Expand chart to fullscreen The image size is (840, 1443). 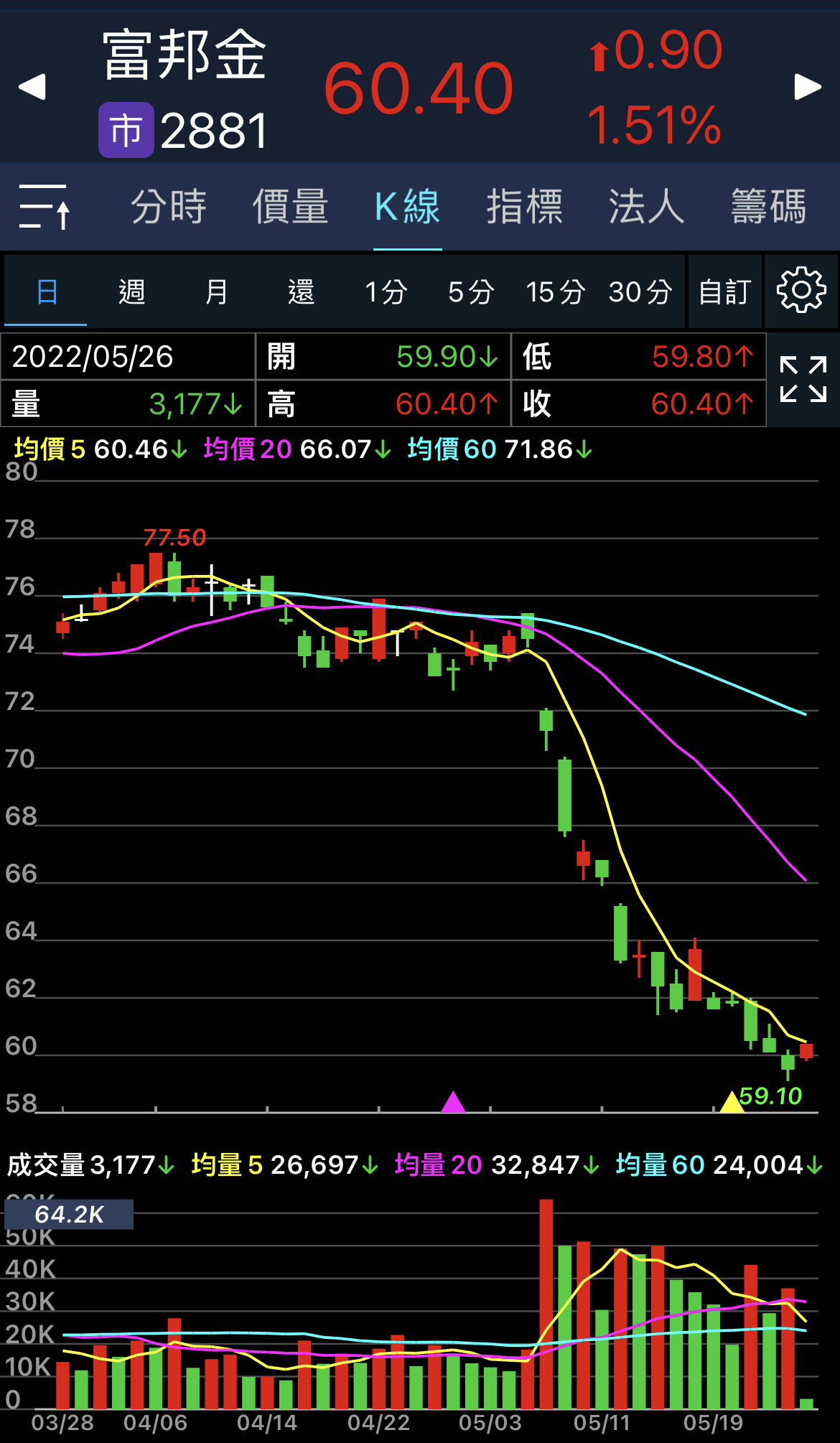(803, 379)
